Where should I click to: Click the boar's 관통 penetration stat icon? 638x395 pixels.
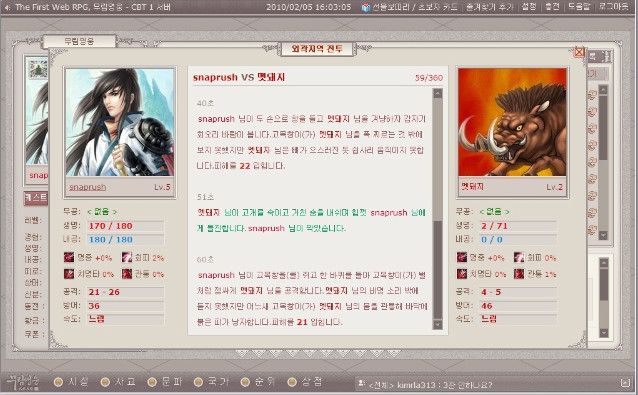(519, 274)
